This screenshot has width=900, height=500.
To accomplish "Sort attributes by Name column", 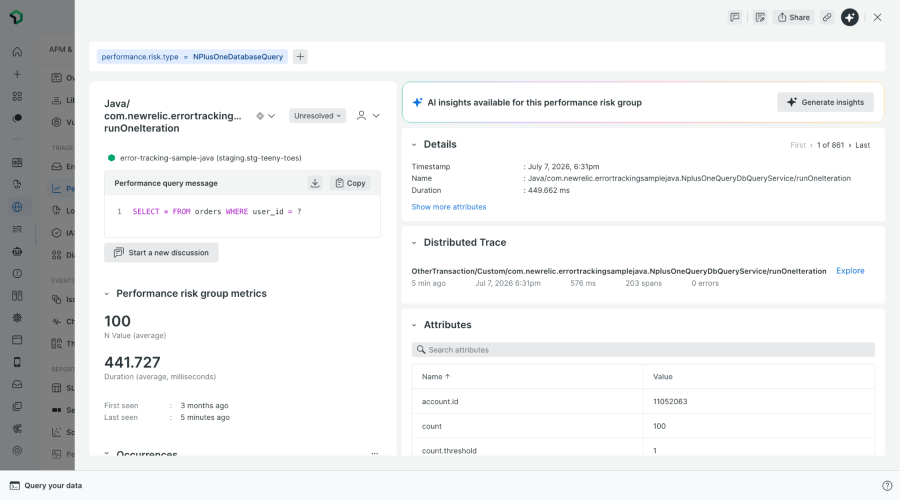I will tap(436, 377).
